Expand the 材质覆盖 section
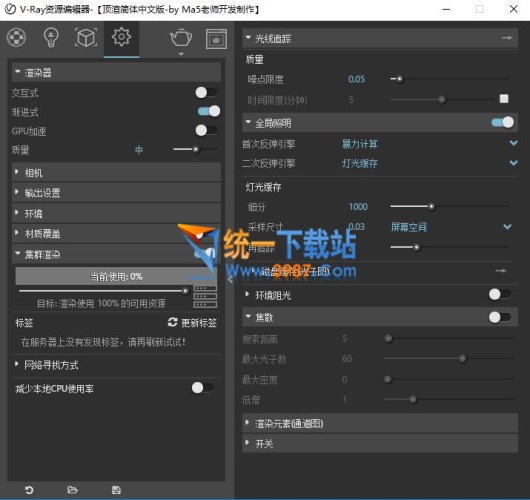Image resolution: width=530 pixels, height=500 pixels. (x=116, y=233)
